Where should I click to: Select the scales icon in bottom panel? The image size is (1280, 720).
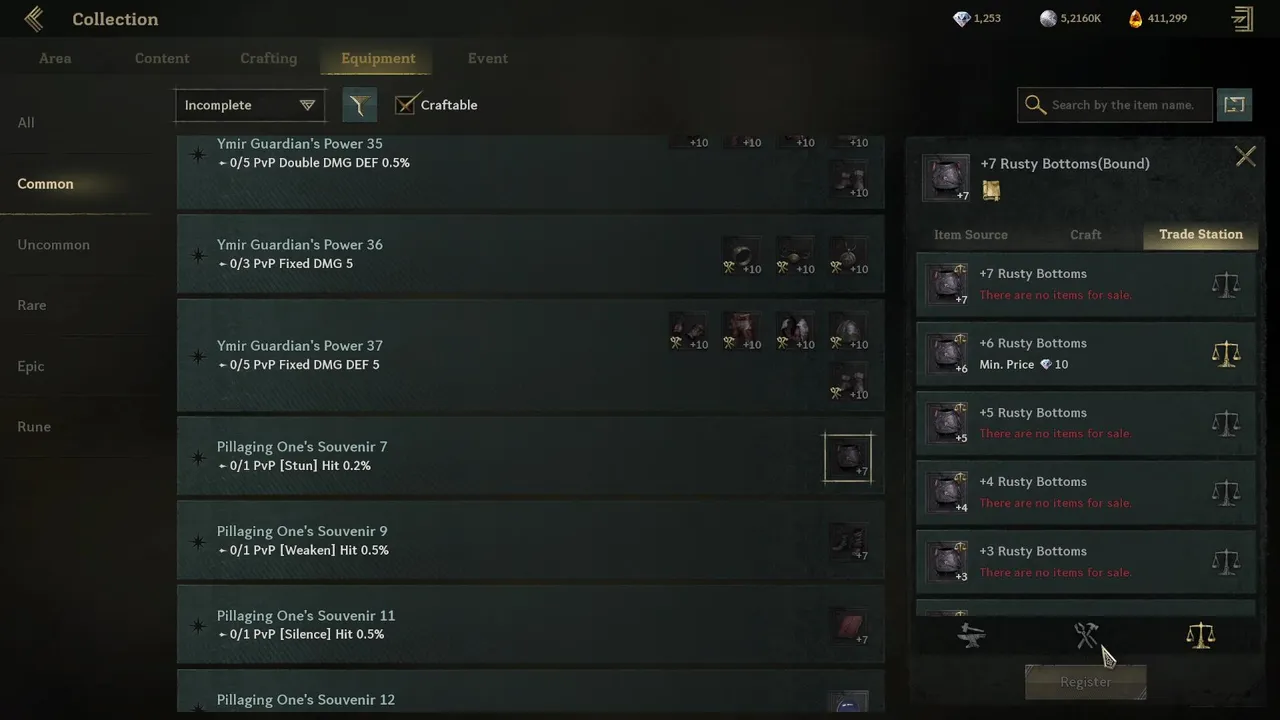(x=1200, y=635)
